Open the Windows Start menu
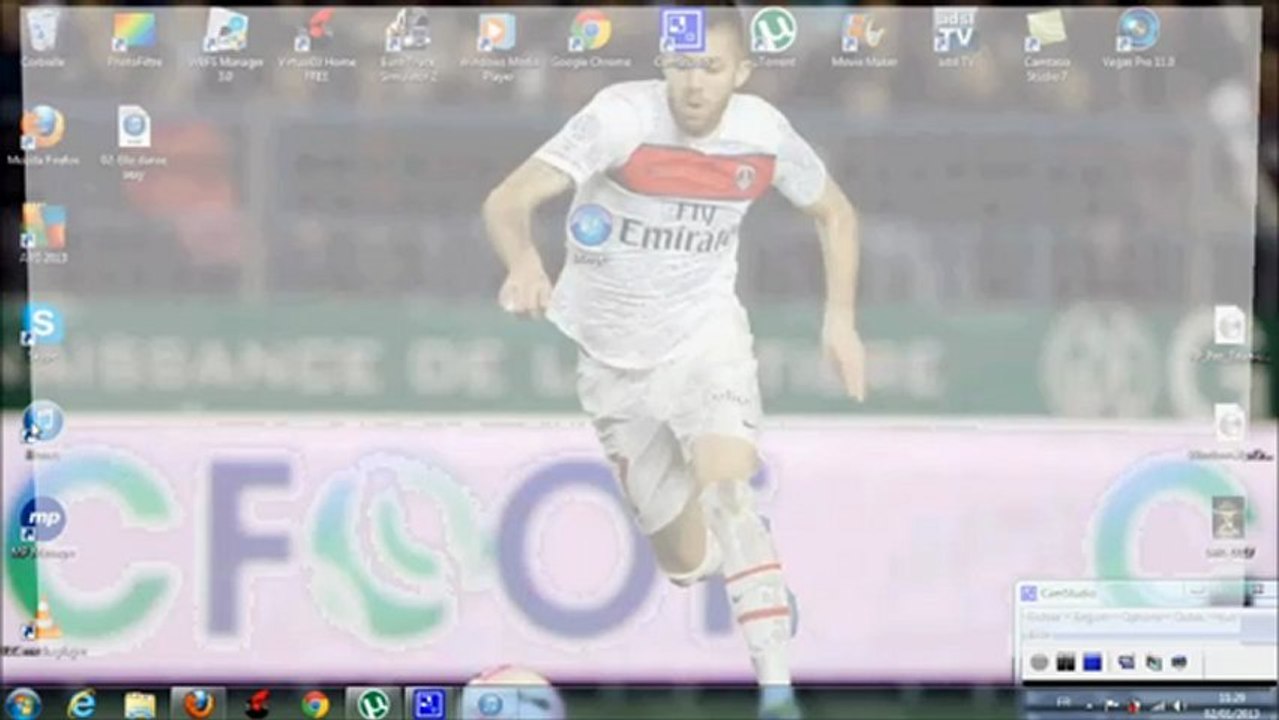 (x=22, y=703)
